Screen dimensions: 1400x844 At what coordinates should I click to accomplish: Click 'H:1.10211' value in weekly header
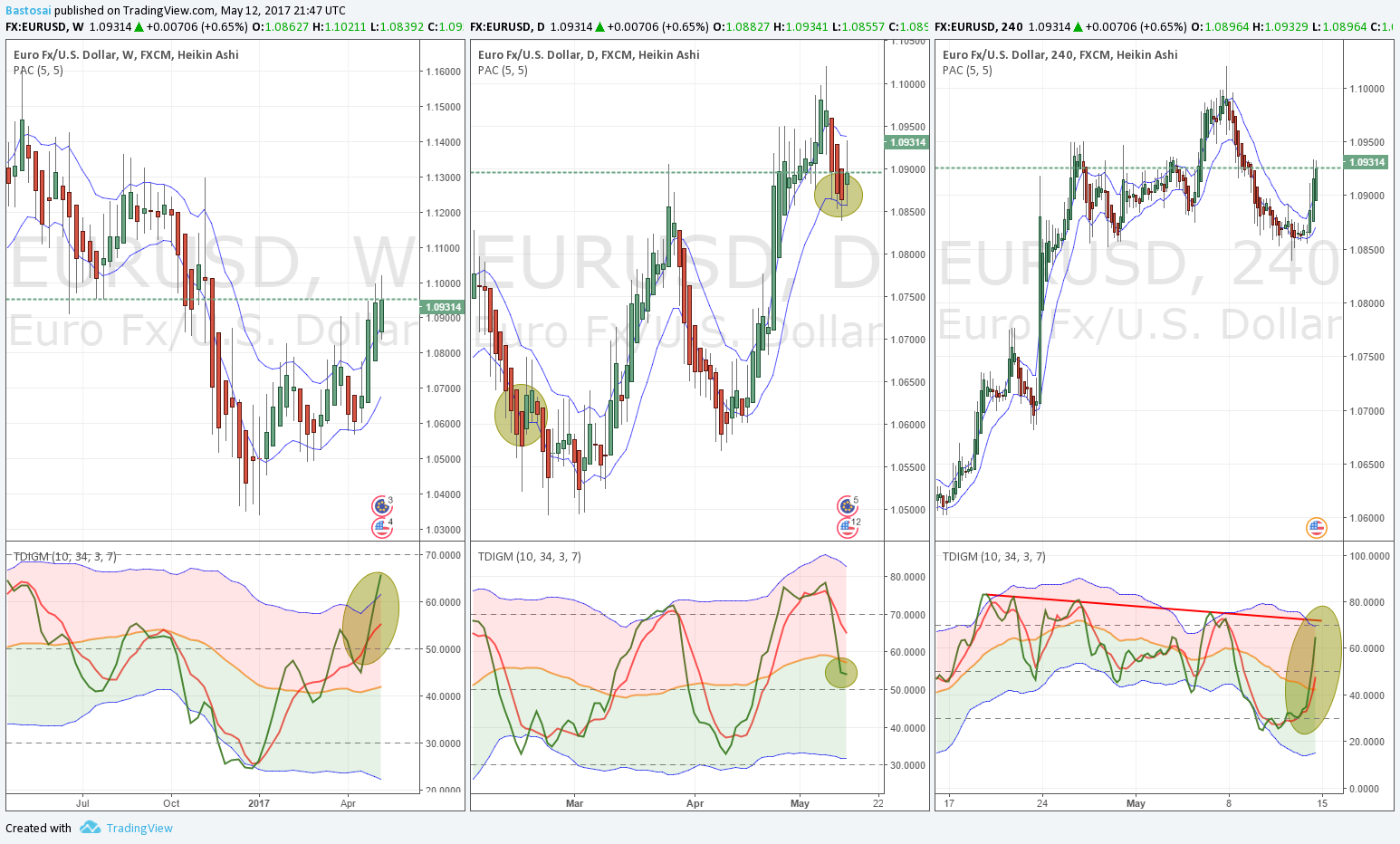339,27
